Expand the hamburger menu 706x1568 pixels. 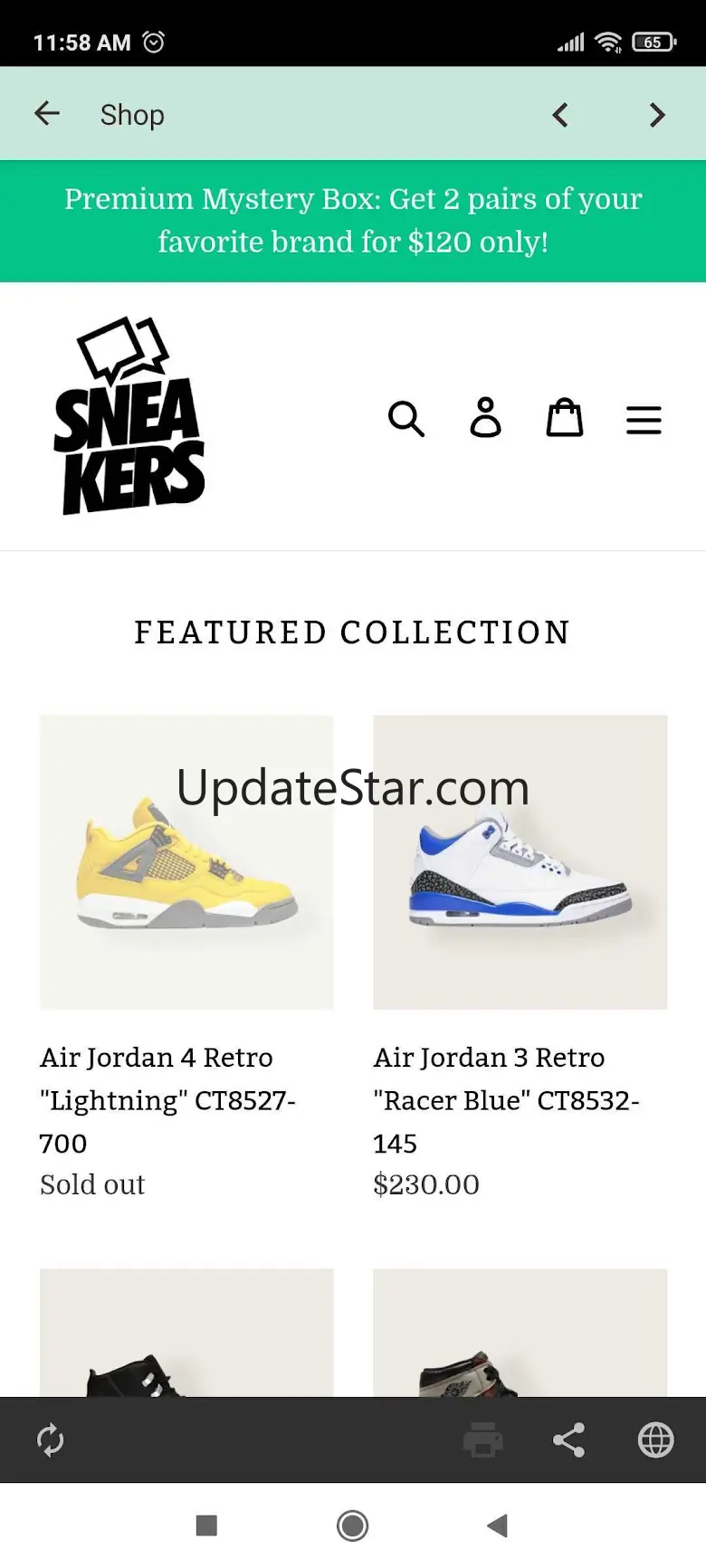[x=644, y=420]
